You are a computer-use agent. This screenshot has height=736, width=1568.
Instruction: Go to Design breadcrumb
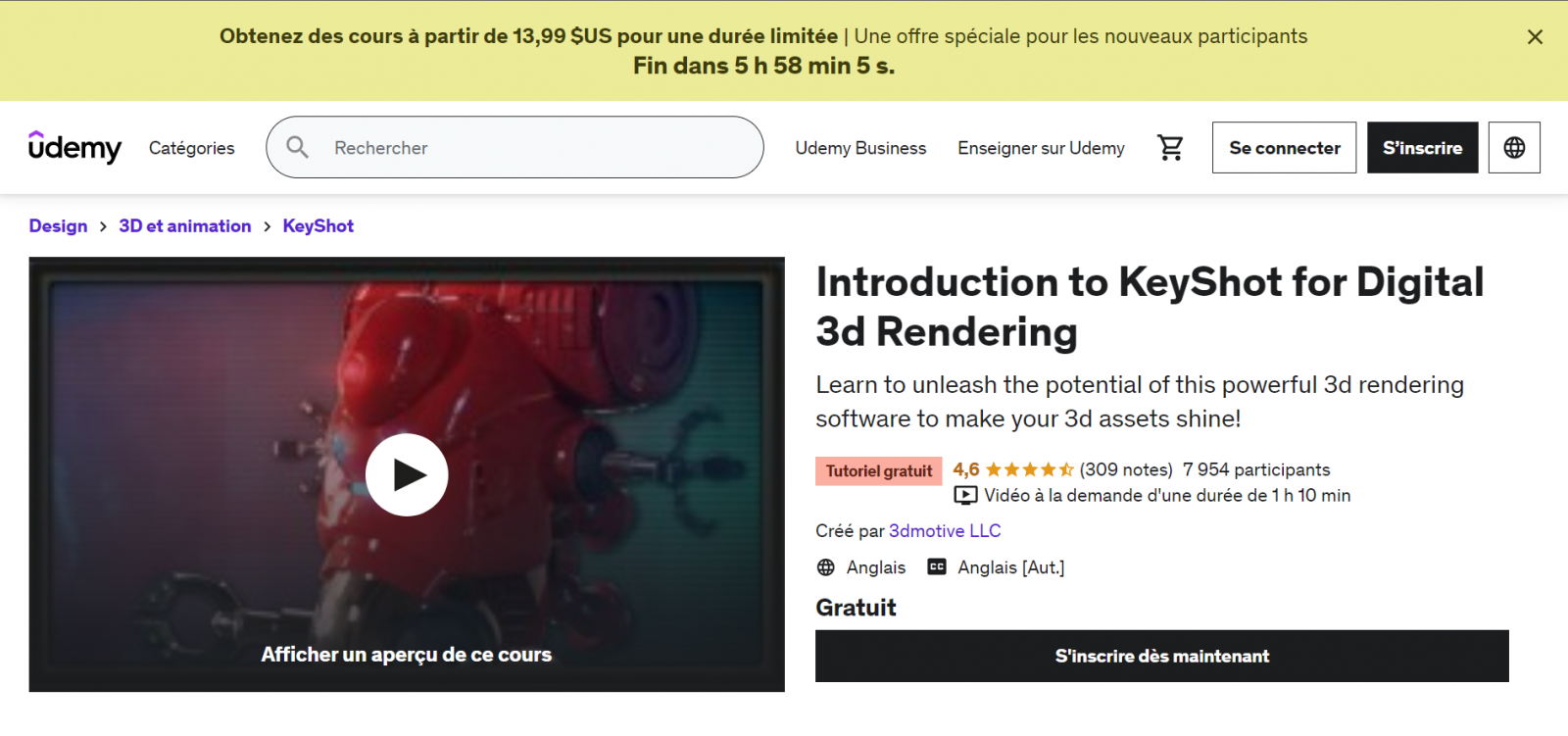[x=58, y=225]
